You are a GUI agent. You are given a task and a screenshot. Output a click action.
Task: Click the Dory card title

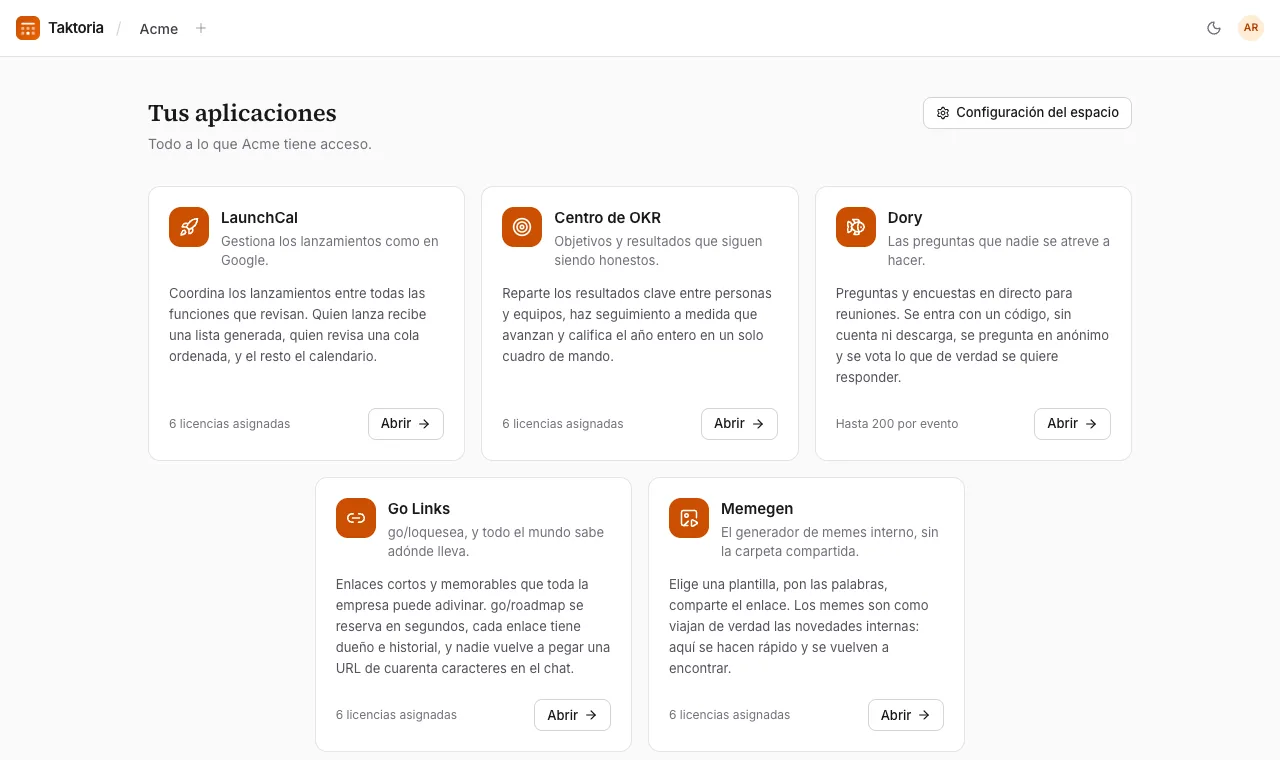(x=905, y=218)
